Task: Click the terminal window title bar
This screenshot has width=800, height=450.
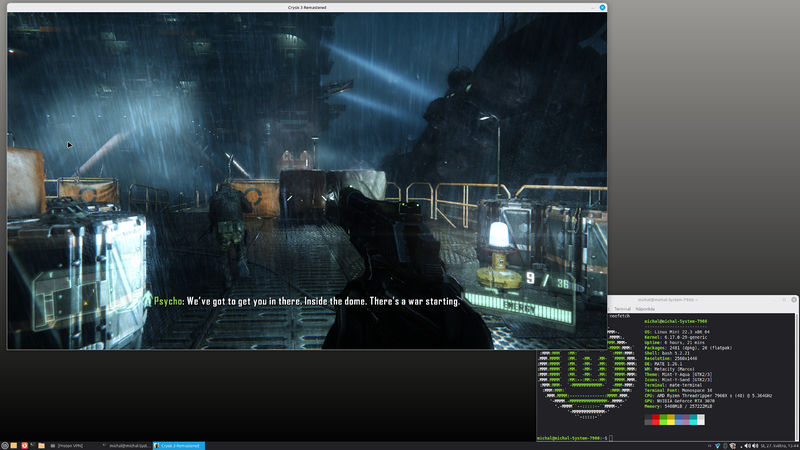Action: 699,299
